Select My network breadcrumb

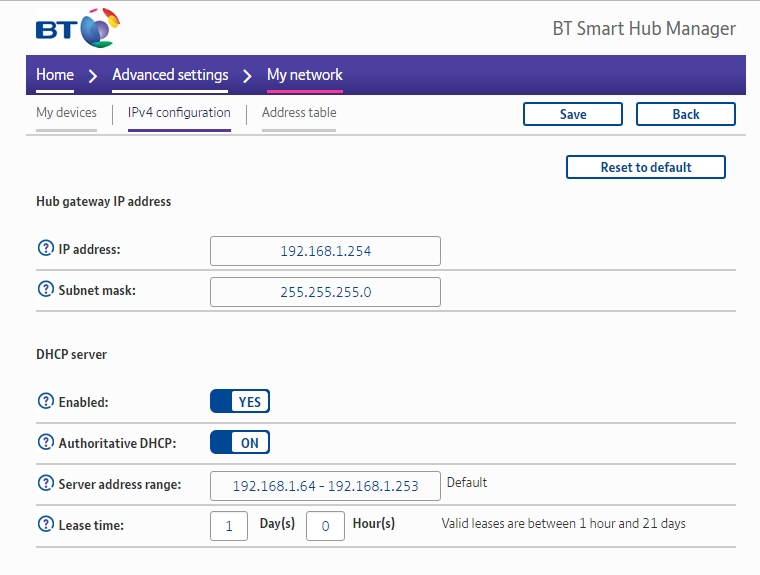(304, 75)
